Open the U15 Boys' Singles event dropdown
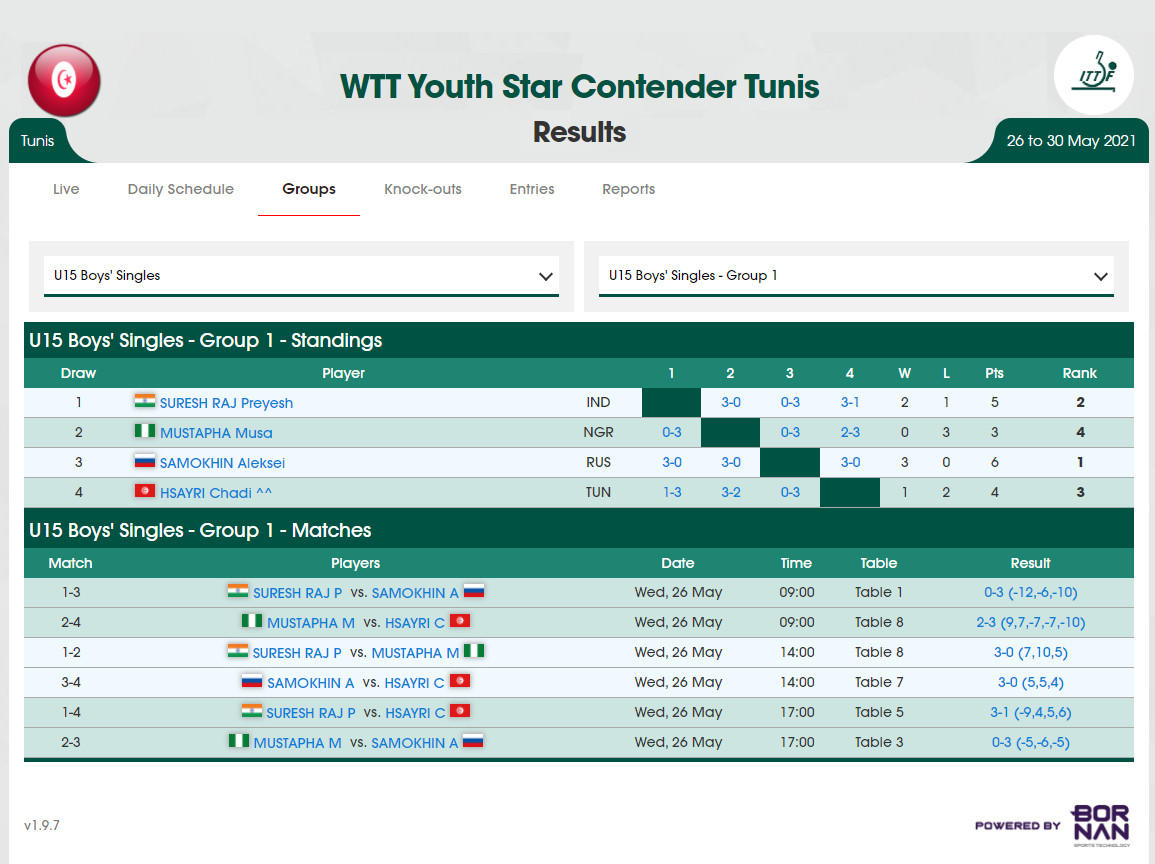 pos(301,276)
